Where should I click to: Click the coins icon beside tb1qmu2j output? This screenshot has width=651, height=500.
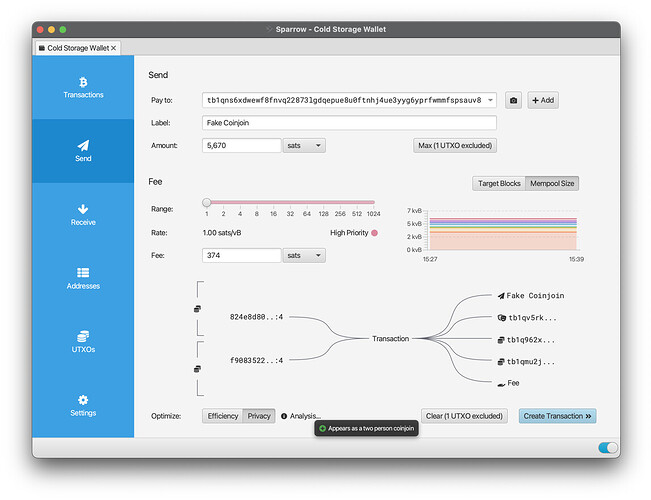point(501,362)
